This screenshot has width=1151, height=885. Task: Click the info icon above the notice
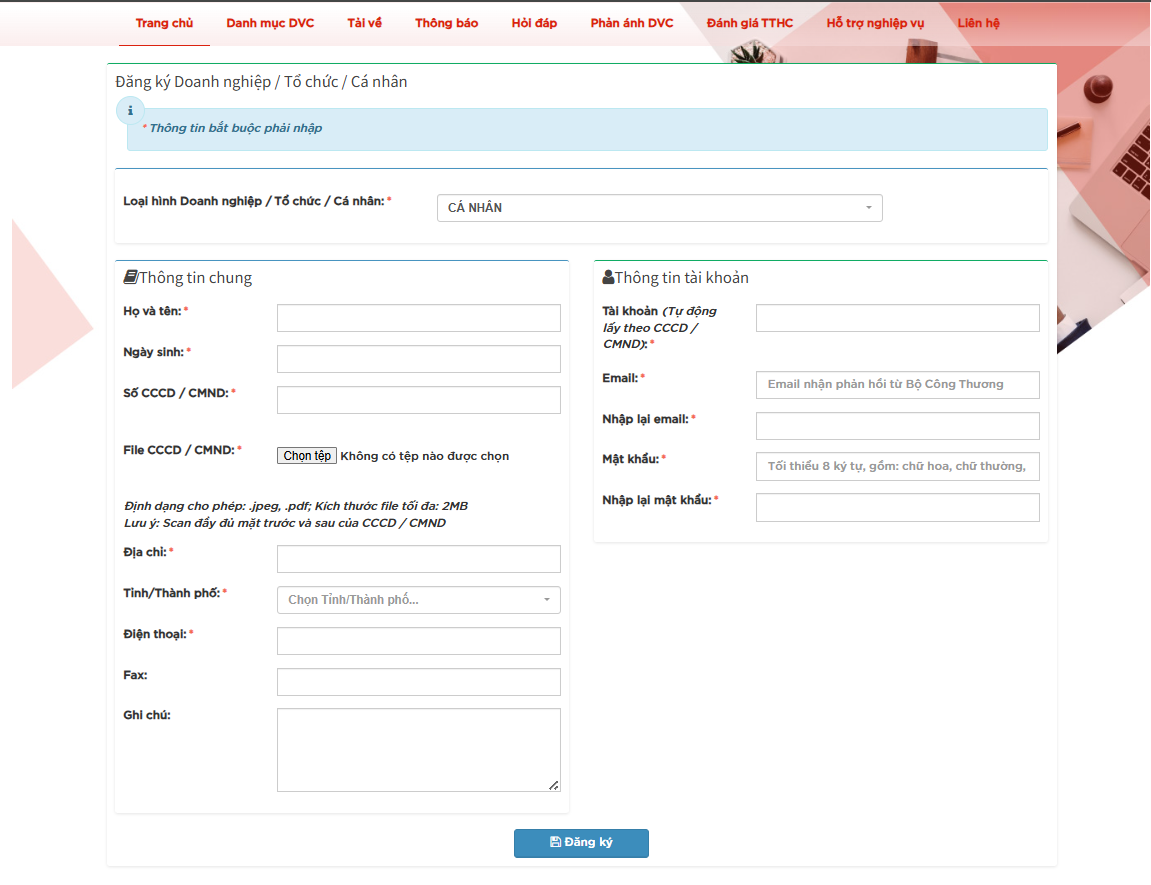point(130,111)
